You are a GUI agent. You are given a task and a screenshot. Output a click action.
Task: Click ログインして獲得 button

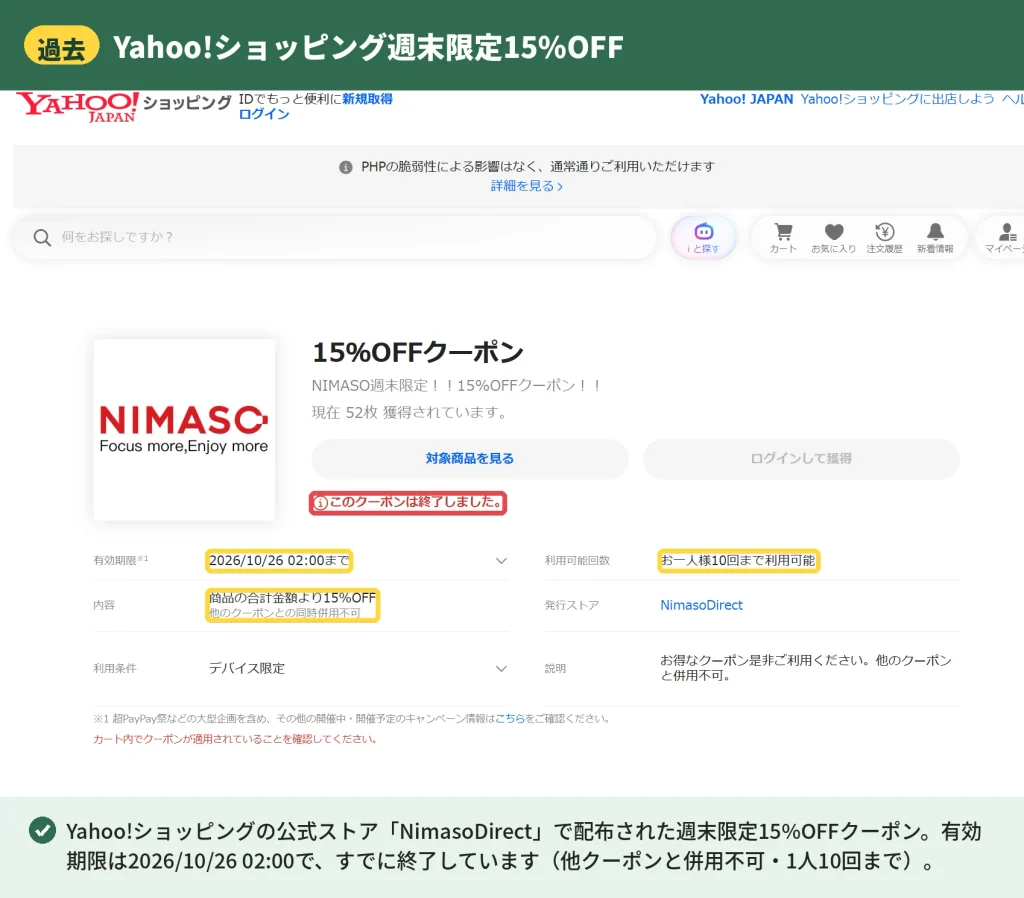point(801,458)
